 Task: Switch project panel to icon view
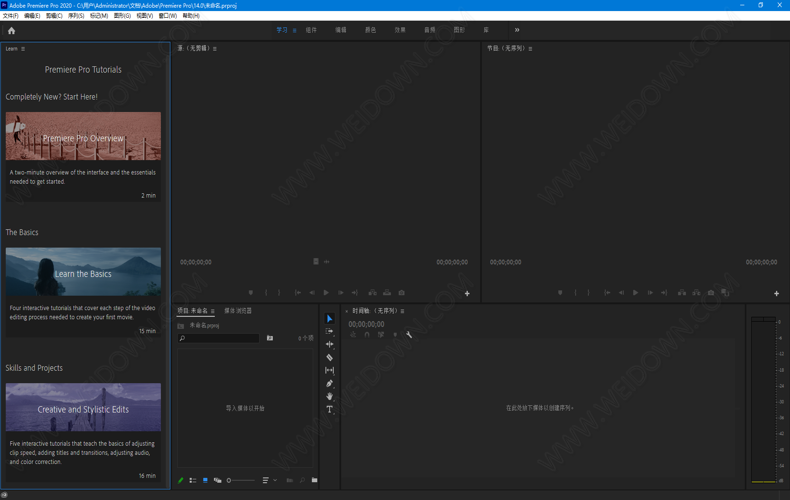click(205, 480)
